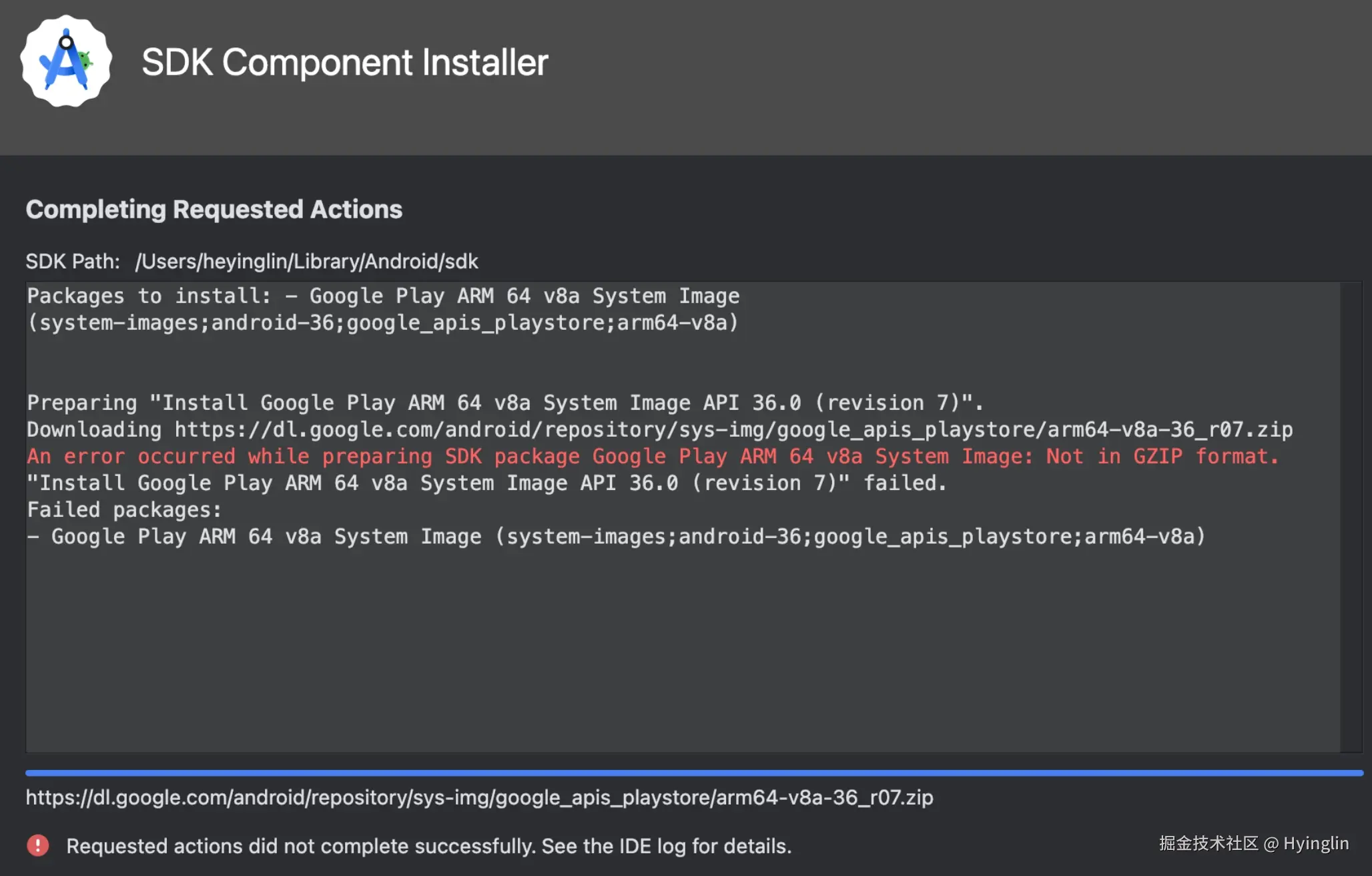Click the zip URL below the progress bar
Viewport: 1372px width, 876px height.
click(x=479, y=797)
